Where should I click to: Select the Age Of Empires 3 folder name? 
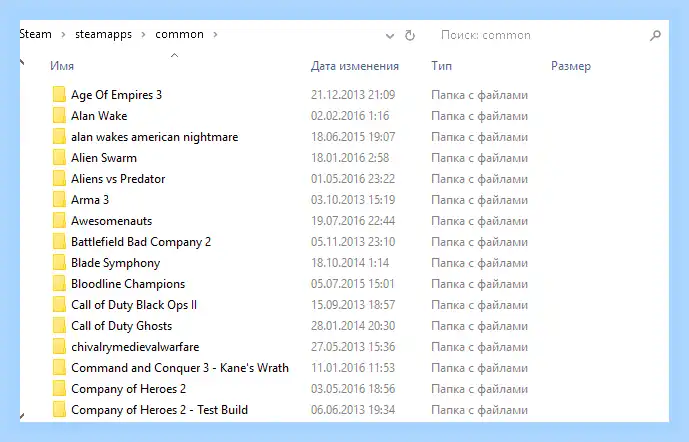116,95
